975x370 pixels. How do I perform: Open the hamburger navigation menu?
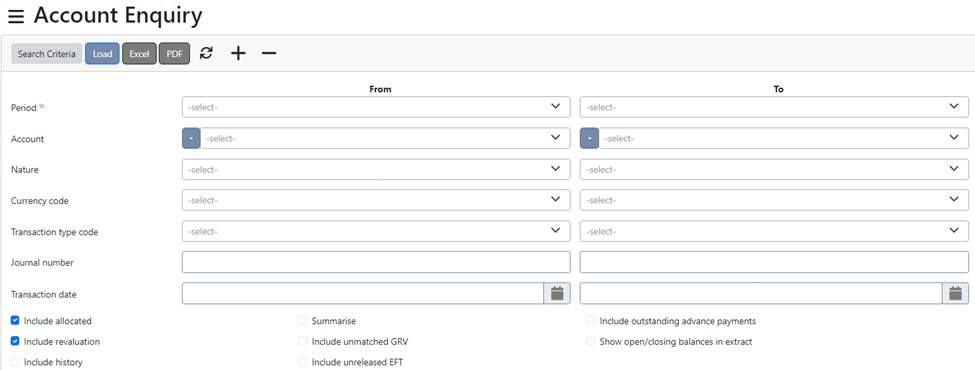tap(16, 17)
